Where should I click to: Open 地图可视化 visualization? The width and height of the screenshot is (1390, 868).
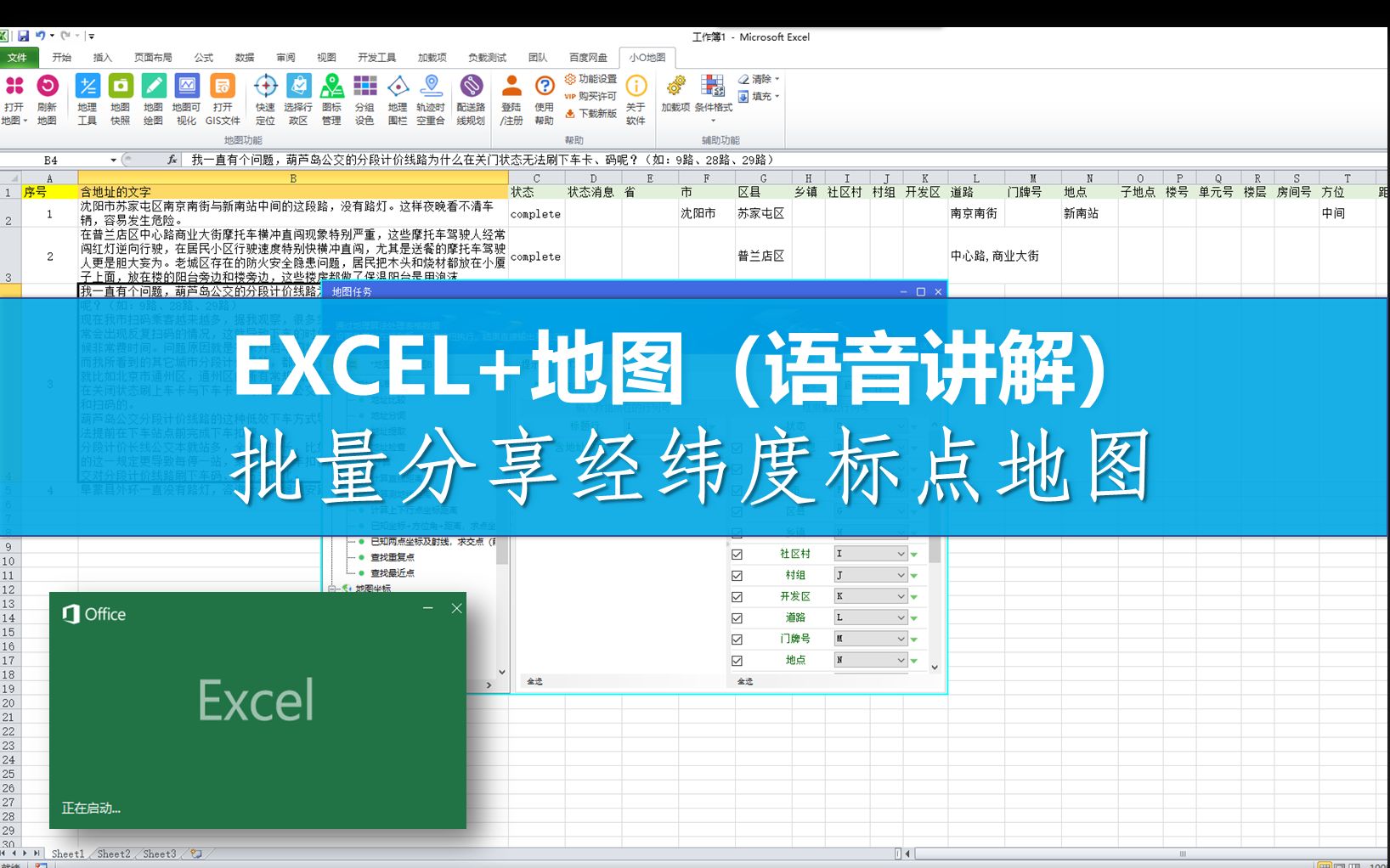(186, 100)
